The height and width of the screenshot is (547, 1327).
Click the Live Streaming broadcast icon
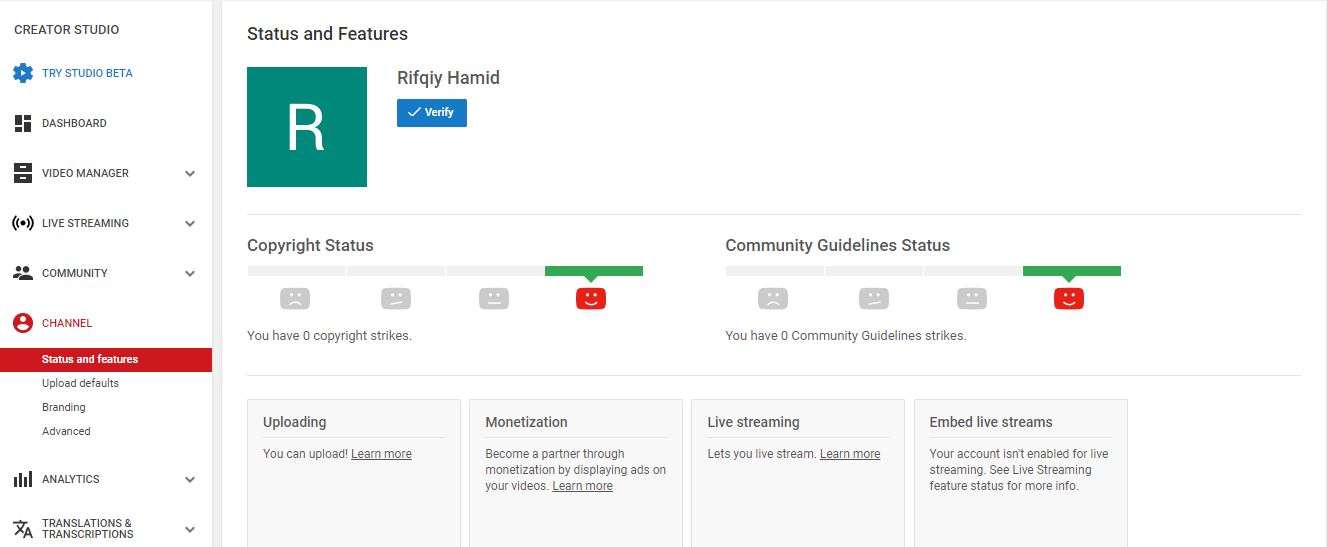[x=23, y=223]
